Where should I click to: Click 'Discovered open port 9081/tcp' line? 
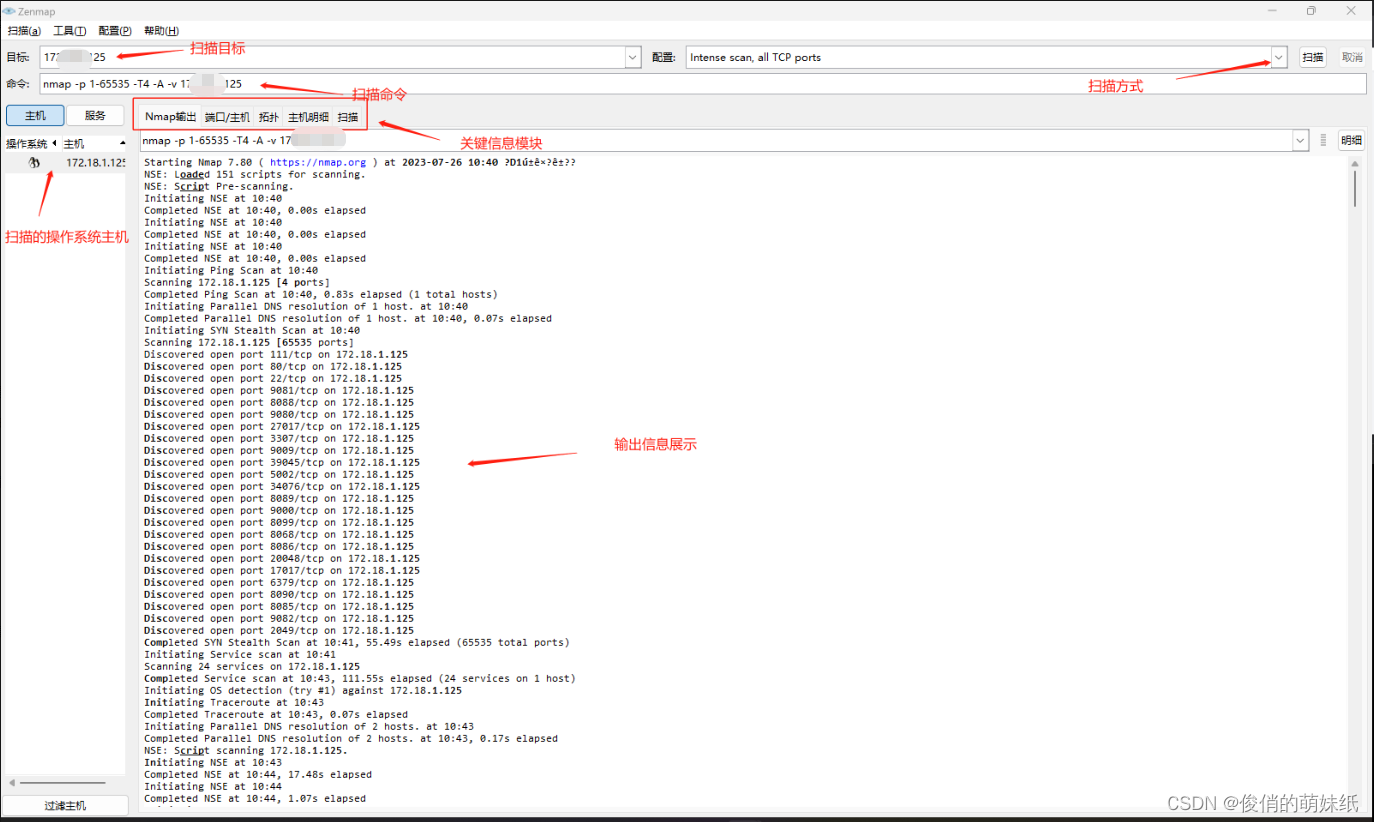[x=279, y=390]
